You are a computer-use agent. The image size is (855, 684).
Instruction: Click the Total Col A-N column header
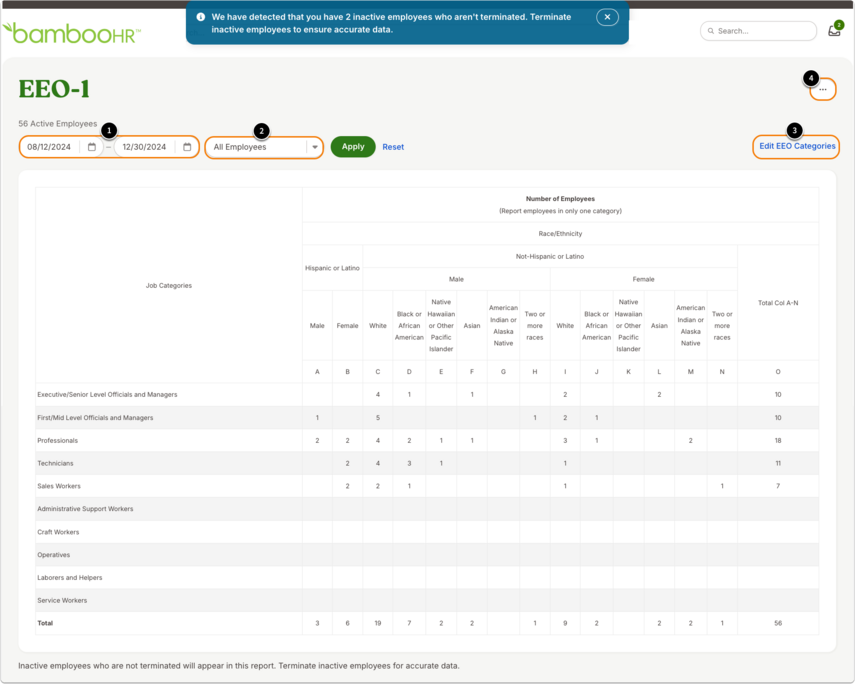pos(778,303)
